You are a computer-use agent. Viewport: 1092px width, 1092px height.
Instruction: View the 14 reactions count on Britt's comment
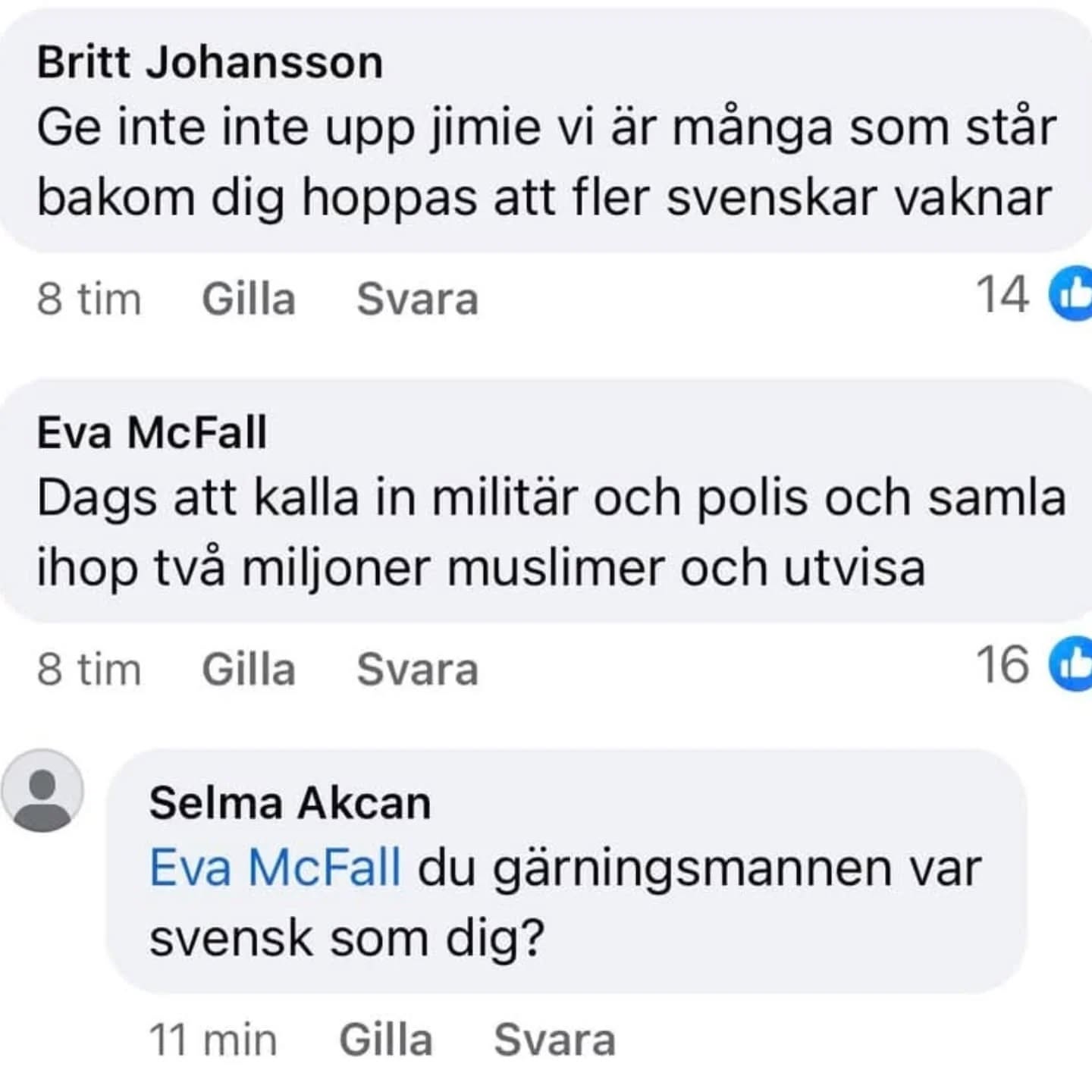(1003, 294)
